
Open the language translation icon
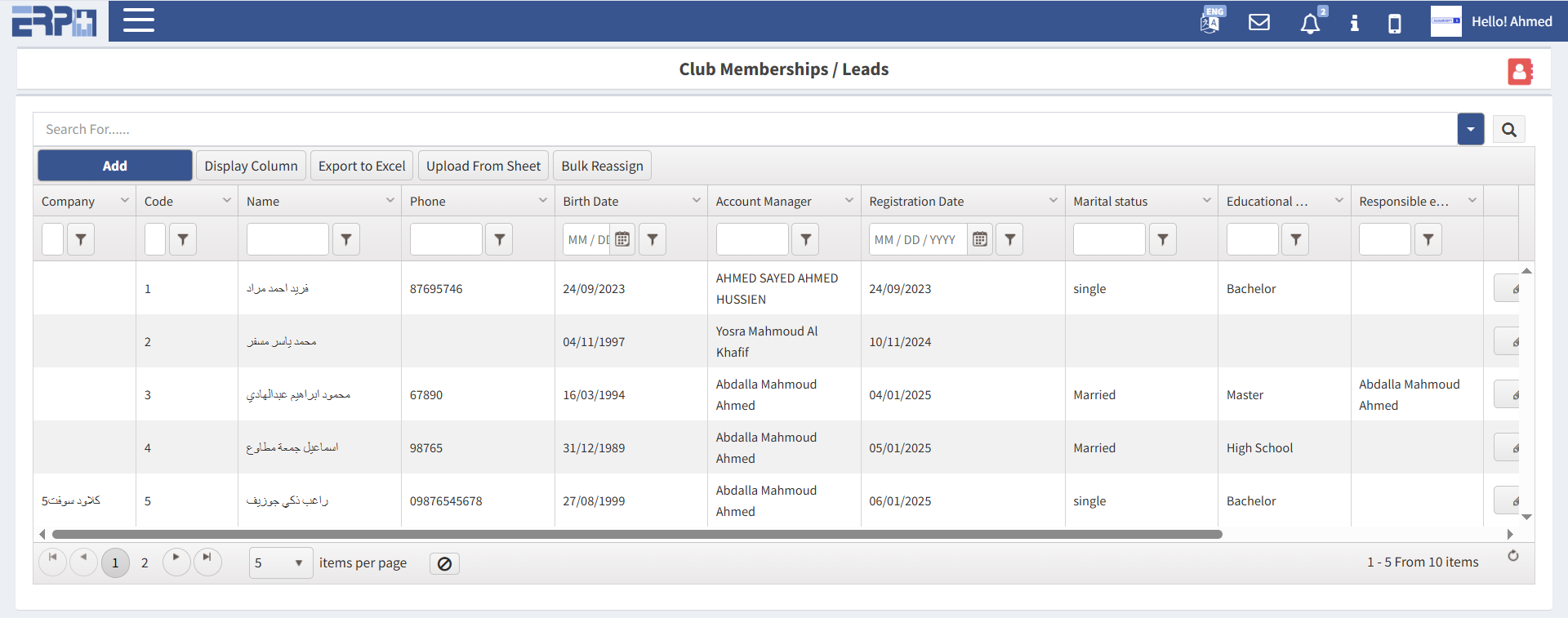pos(1210,22)
